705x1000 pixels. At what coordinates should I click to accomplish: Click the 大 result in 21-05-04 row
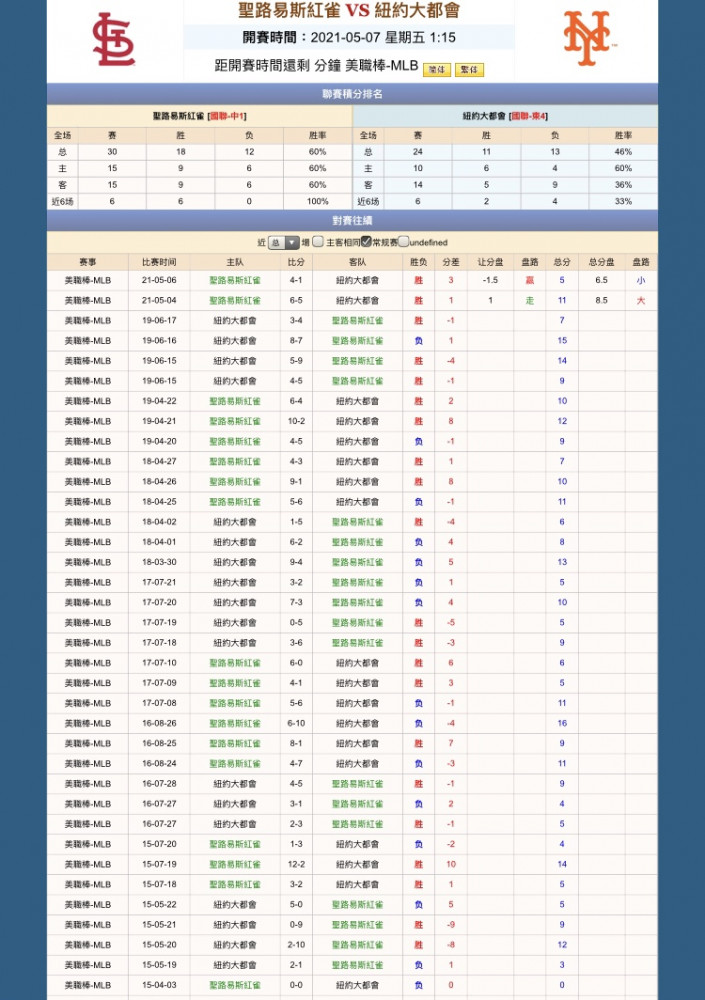pyautogui.click(x=641, y=300)
